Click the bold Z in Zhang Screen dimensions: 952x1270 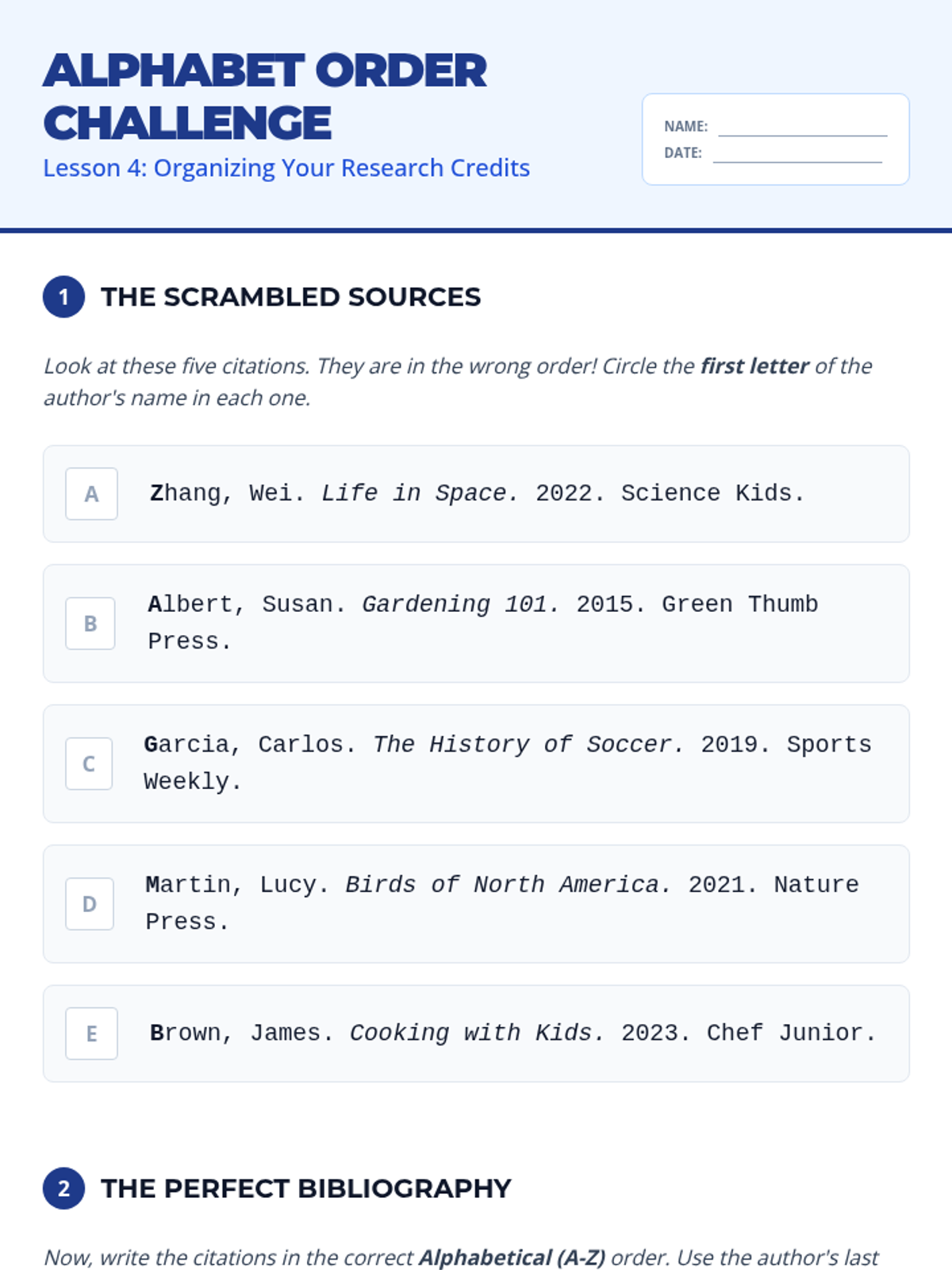pos(157,494)
